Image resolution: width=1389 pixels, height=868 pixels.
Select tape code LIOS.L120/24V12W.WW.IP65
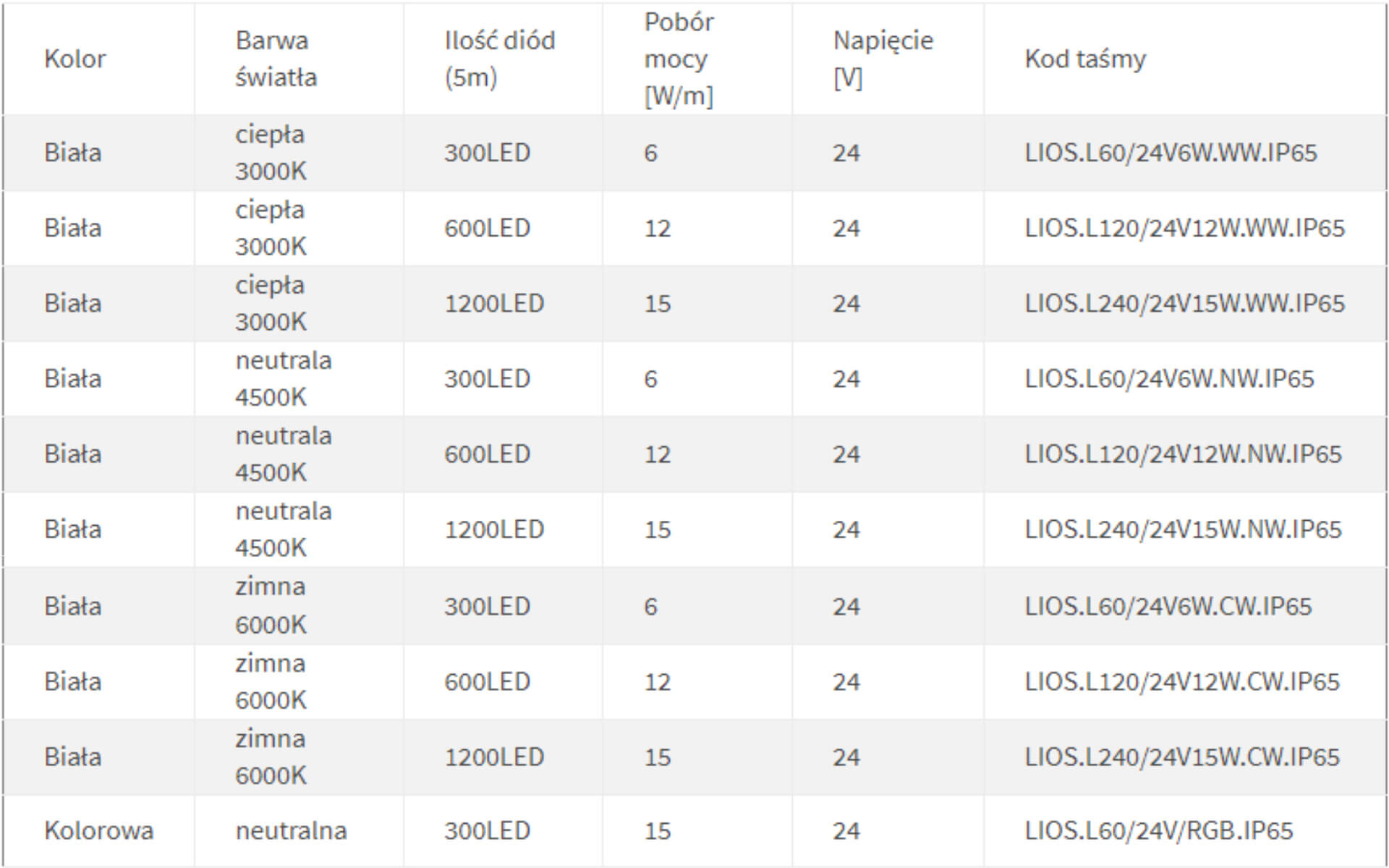click(x=1184, y=228)
